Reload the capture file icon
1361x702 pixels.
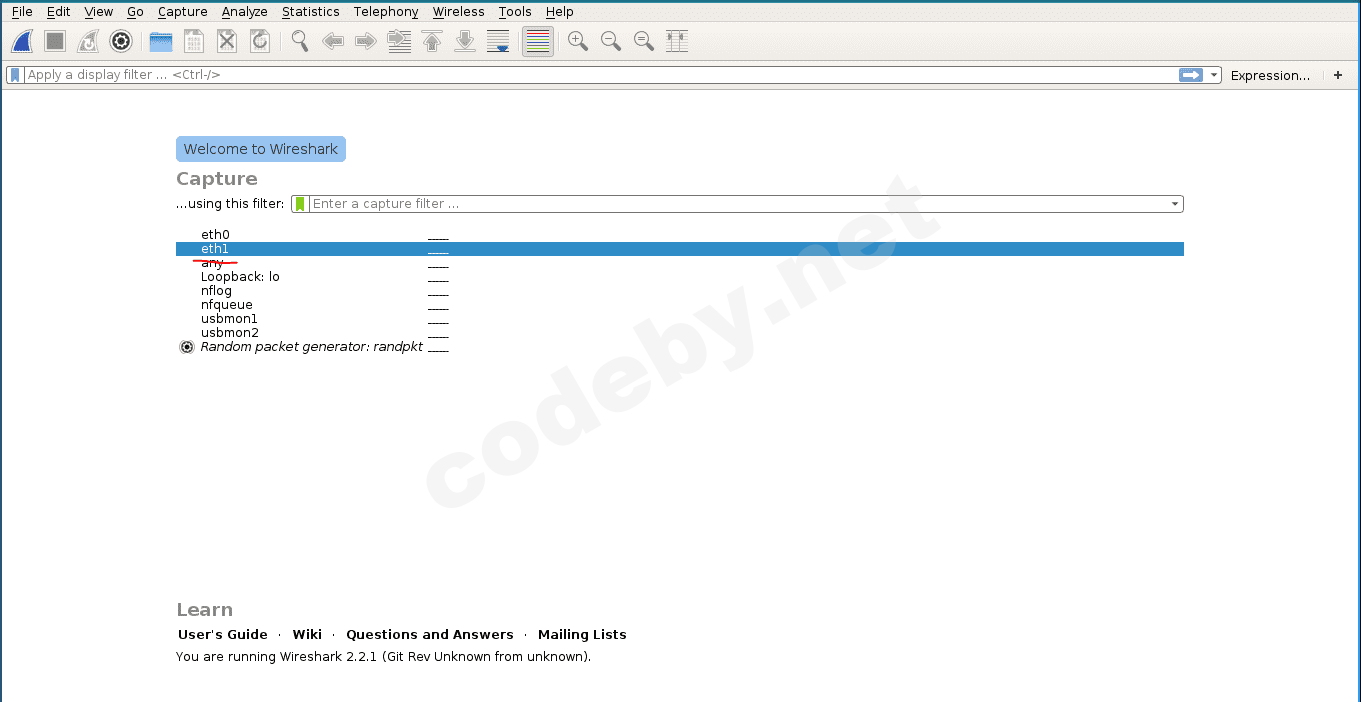pyautogui.click(x=260, y=41)
